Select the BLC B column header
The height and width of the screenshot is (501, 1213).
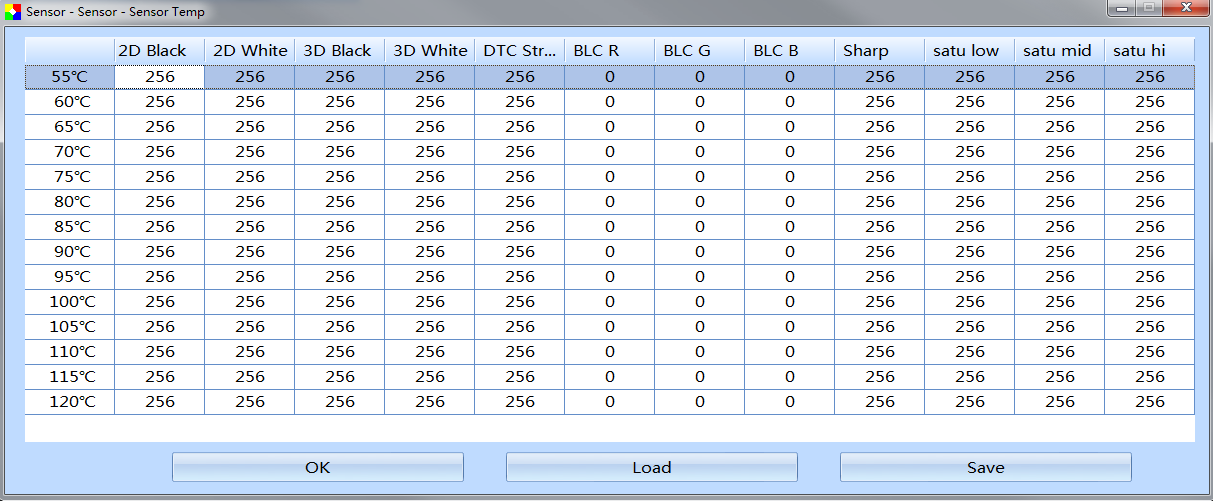pyautogui.click(x=790, y=51)
